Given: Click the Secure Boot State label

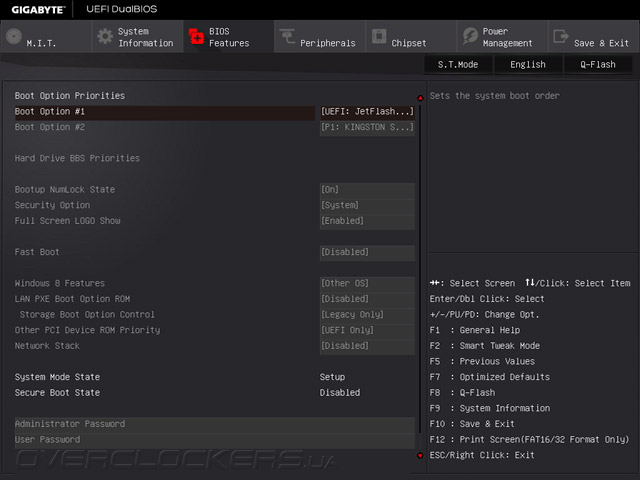Looking at the screenshot, I should pos(57,393).
